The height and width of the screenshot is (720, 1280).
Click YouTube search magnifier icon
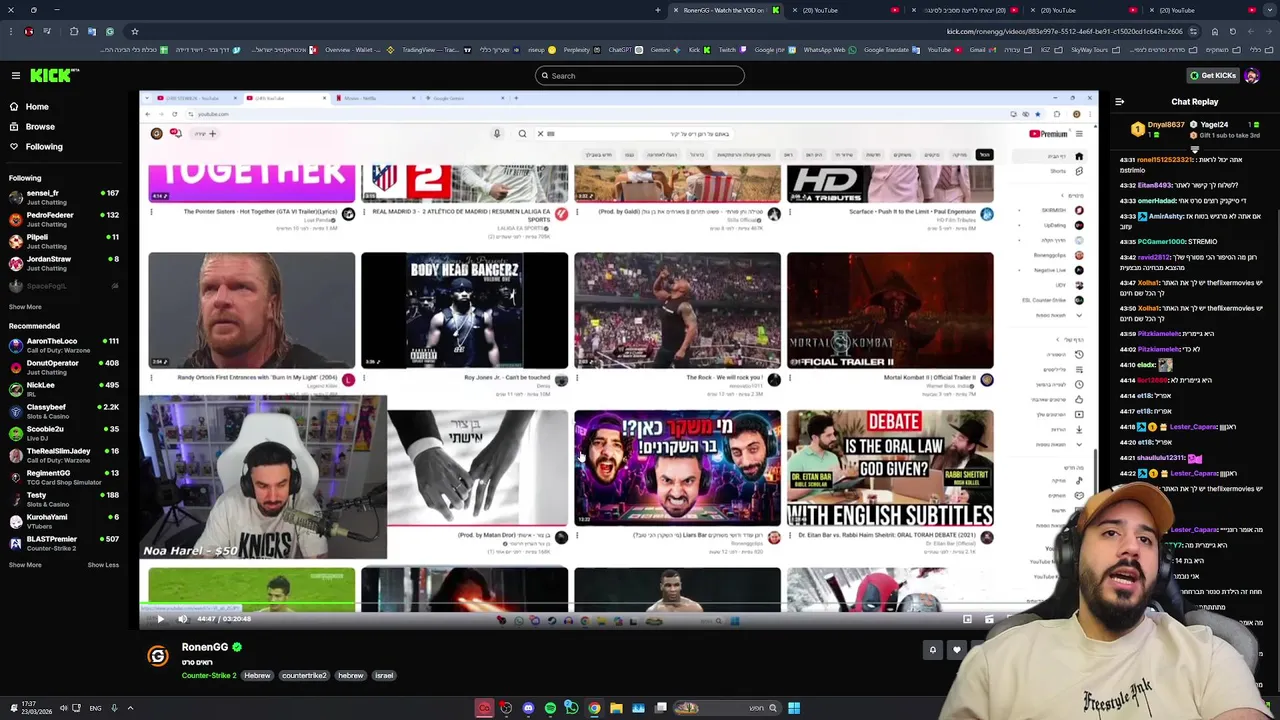tap(522, 134)
